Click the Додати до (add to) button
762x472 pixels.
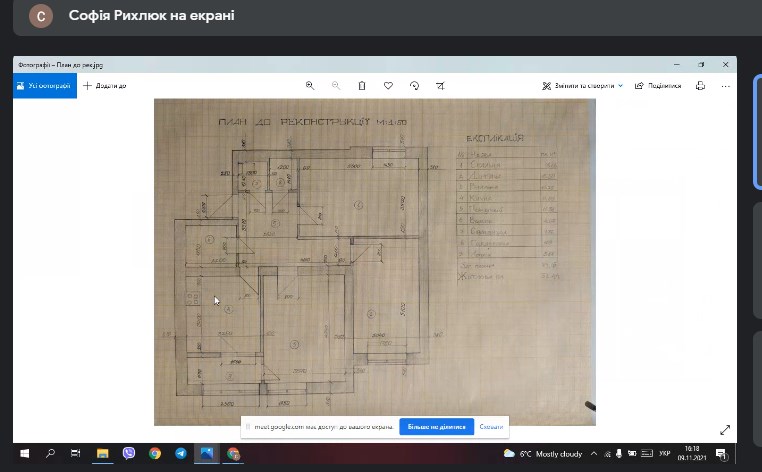104,86
